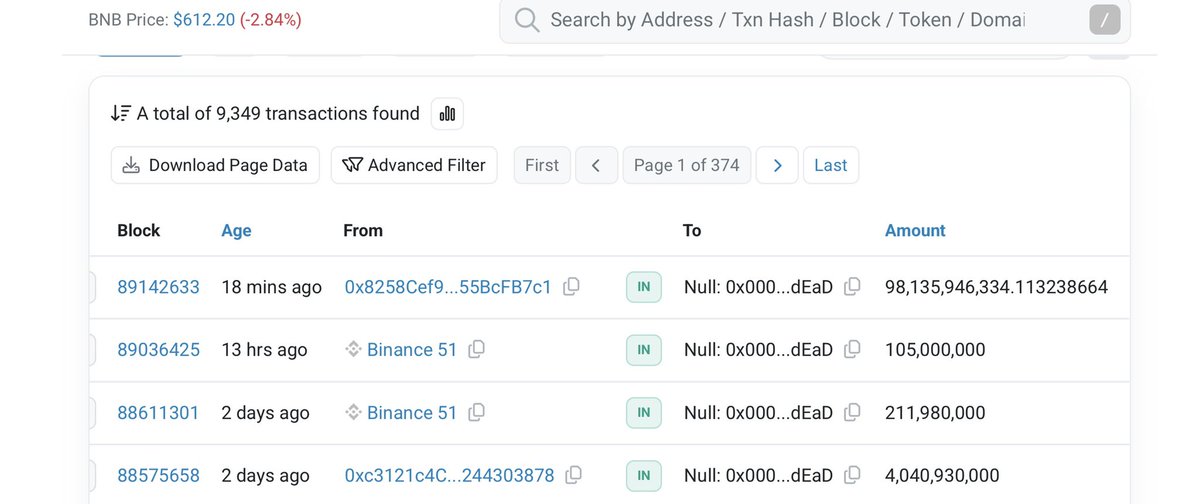Click the Binance icon in block 88611301 row
1200x504 pixels.
pyautogui.click(x=353, y=412)
